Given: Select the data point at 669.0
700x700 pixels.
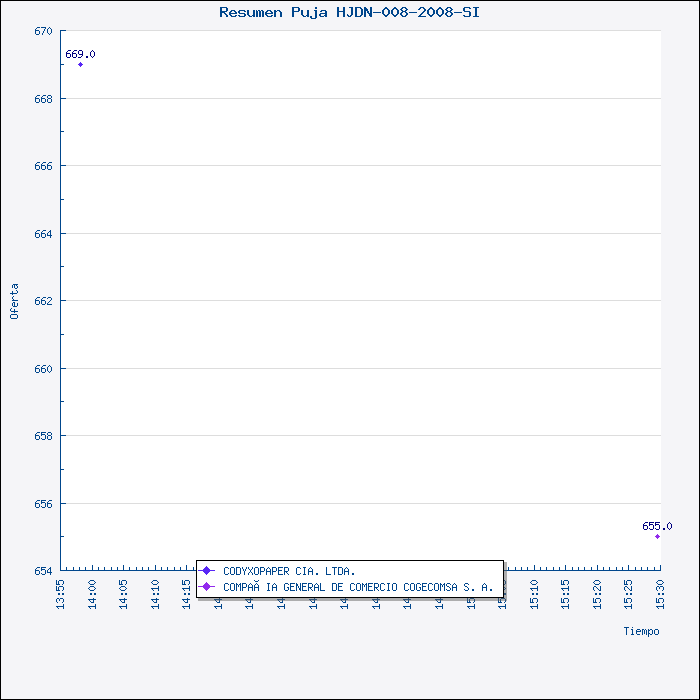Looking at the screenshot, I should click(x=81, y=65).
